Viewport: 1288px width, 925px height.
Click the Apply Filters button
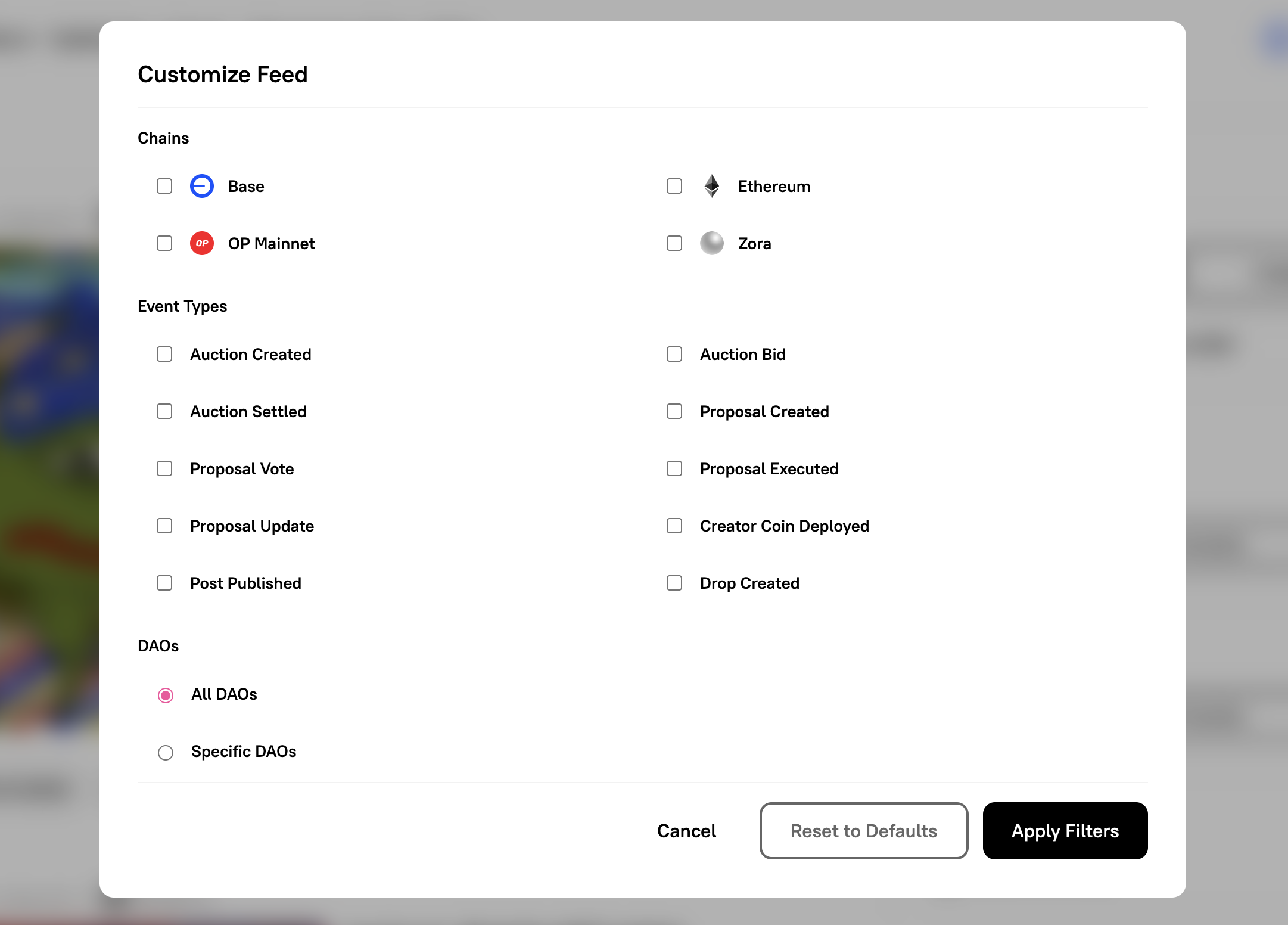point(1065,831)
